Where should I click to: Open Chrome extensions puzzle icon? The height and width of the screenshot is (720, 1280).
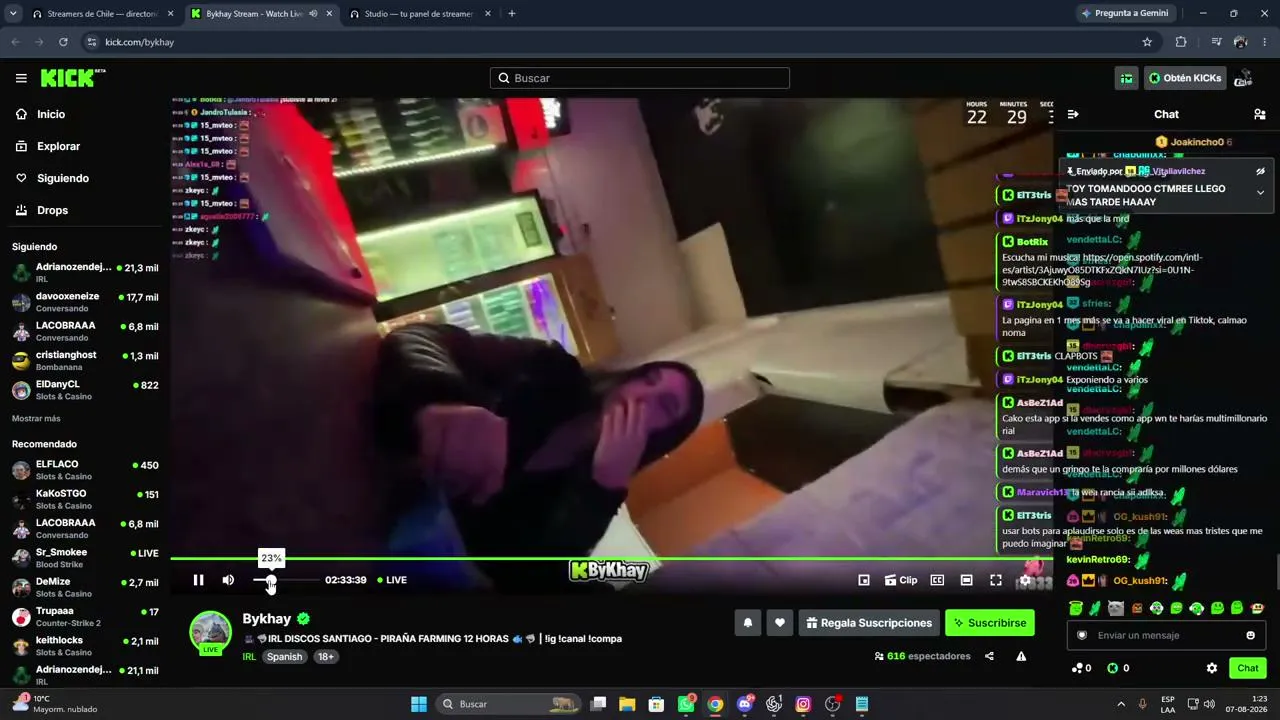coord(1181,42)
